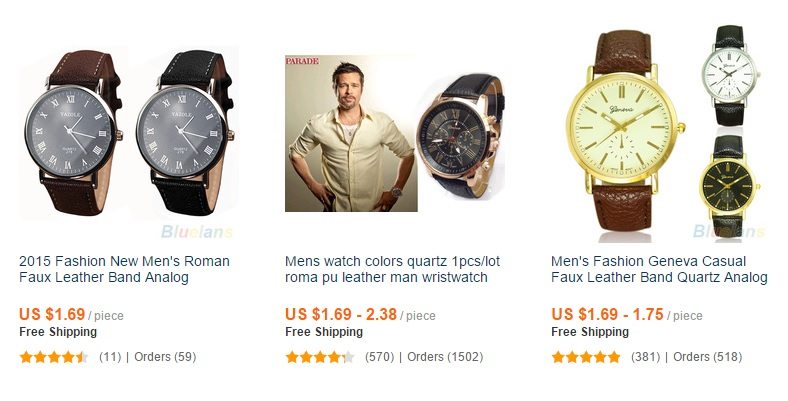This screenshot has width=788, height=401.
Task: Click Orders (518) on Geneva watch
Action: [x=707, y=357]
